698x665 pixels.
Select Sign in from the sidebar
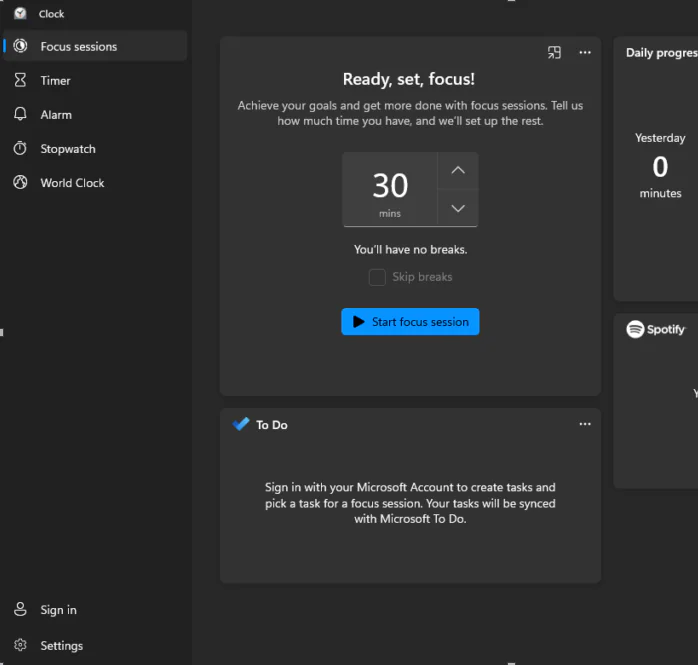(58, 609)
